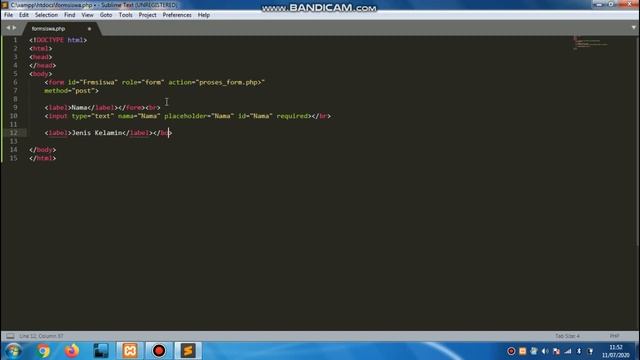Launch Google Chrome from the taskbar
The width and height of the screenshot is (640, 360).
pos(42,351)
